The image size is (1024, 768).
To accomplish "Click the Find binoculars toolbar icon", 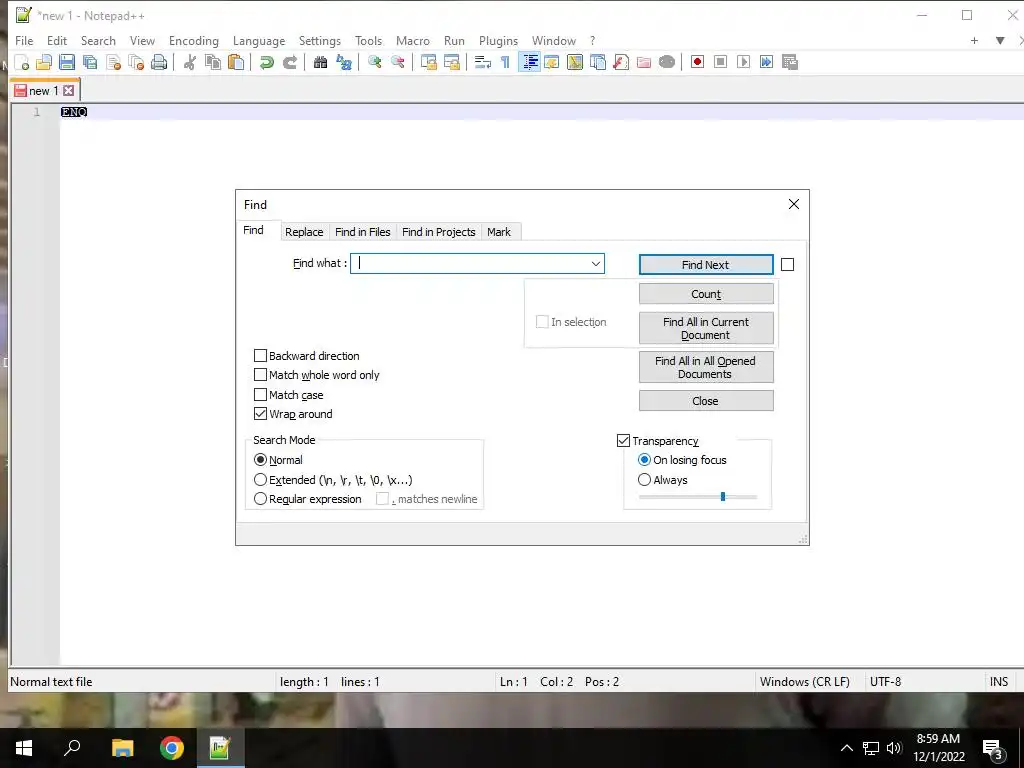I will point(320,62).
